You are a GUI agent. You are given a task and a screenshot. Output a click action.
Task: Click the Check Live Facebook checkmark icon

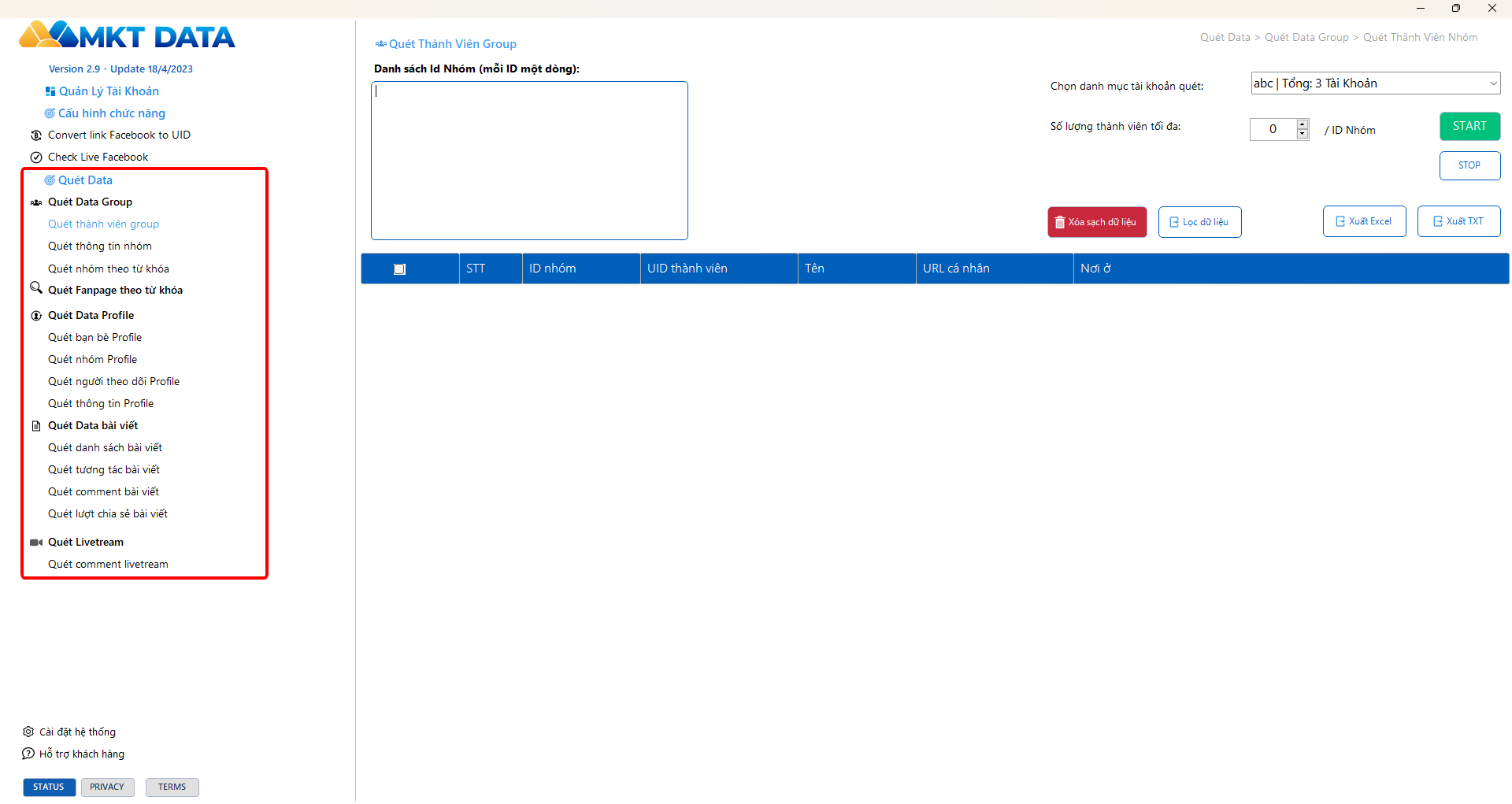(x=36, y=157)
